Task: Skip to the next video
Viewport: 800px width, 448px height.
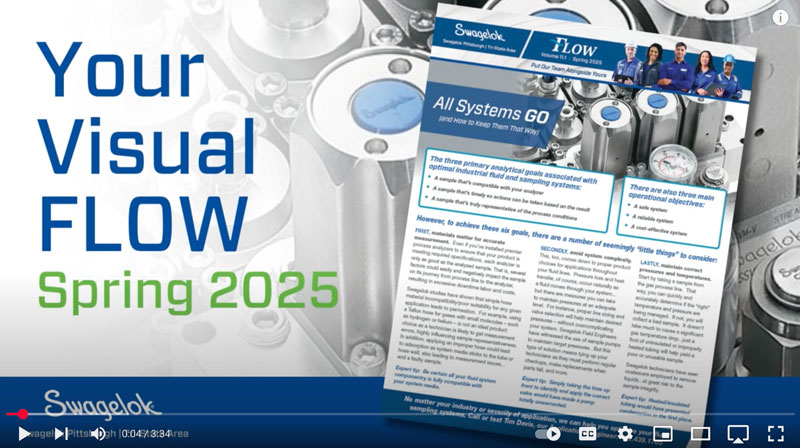Action: click(61, 434)
